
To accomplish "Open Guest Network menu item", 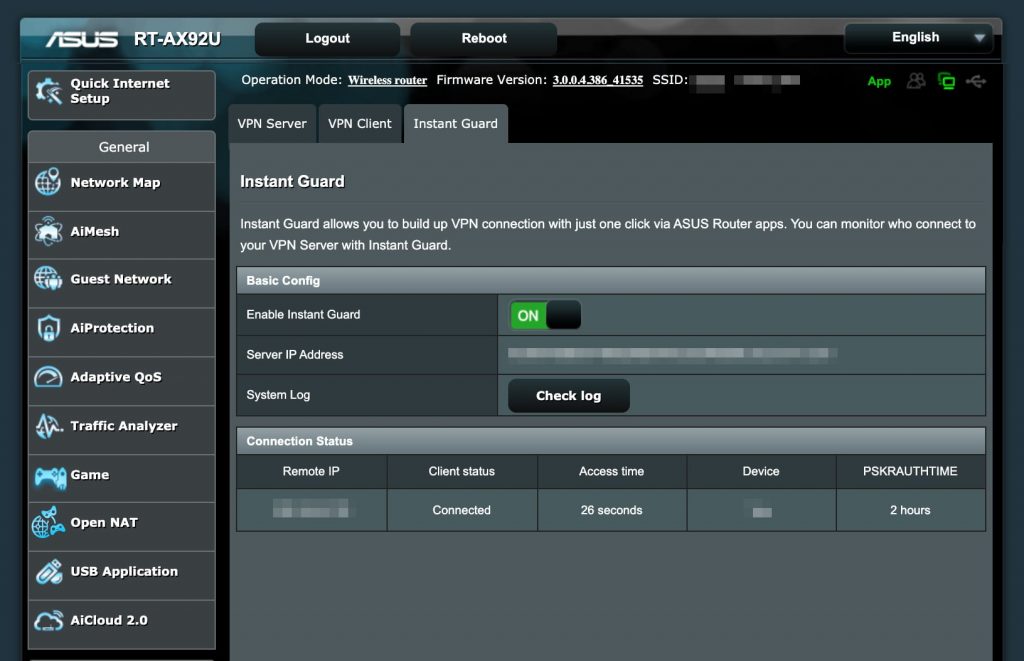I will click(x=121, y=283).
